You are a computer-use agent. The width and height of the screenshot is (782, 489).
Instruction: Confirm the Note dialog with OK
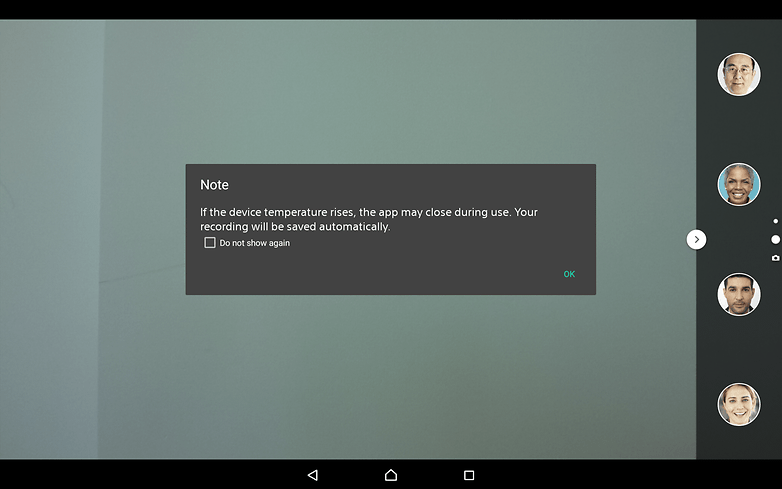[569, 274]
